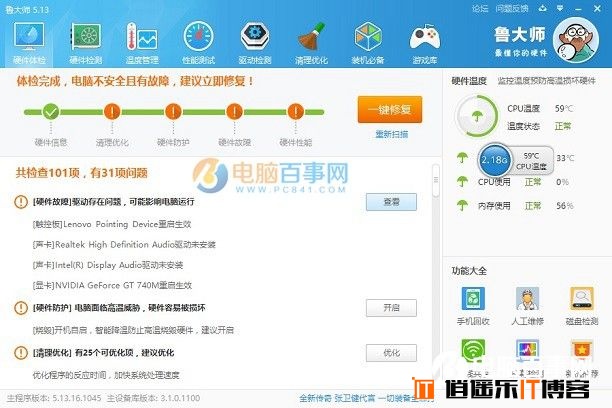Click 论坛 forum link in title bar
This screenshot has height=408, width=612.
(480, 8)
